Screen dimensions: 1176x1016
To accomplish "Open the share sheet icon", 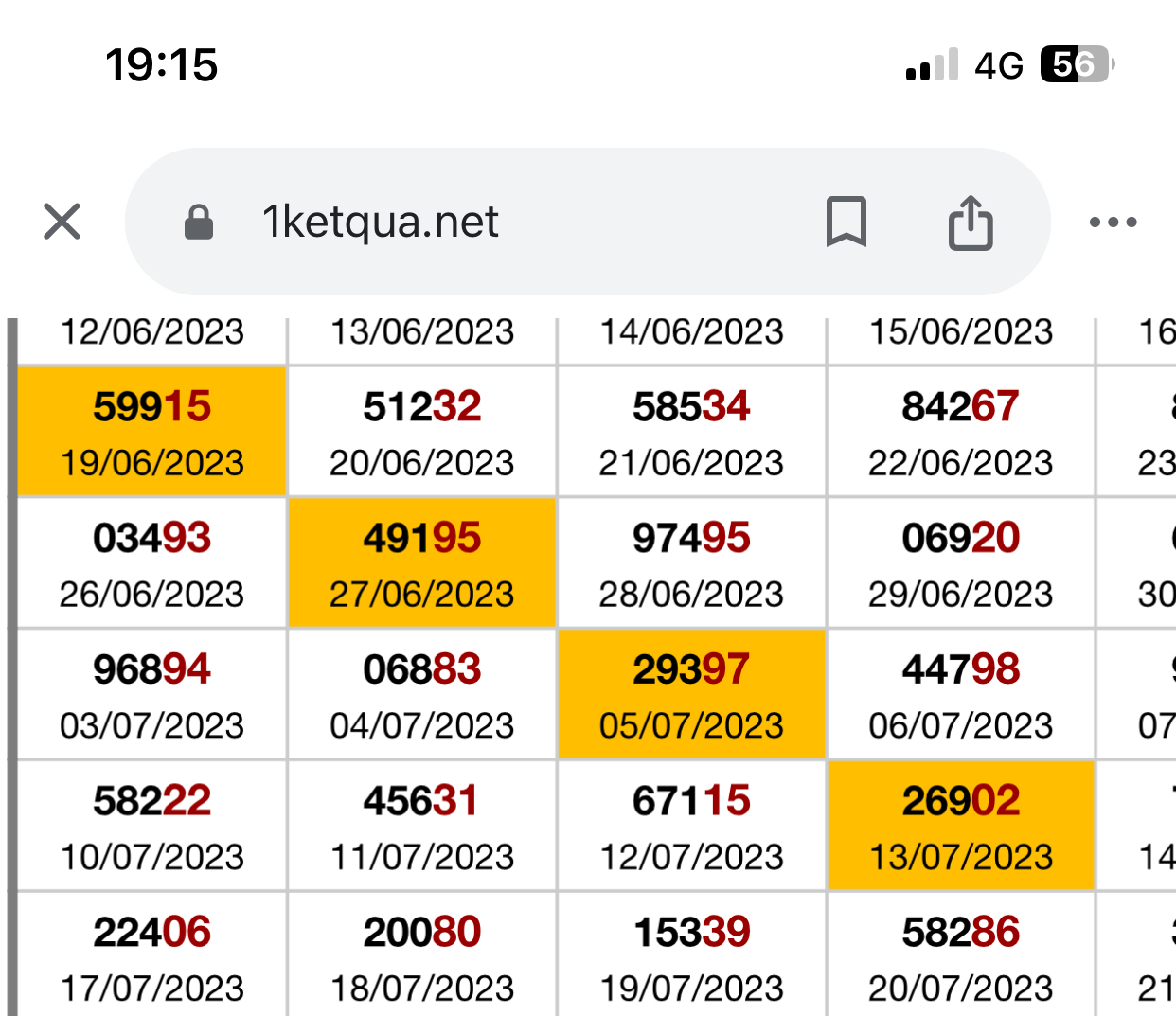I will pos(971,223).
